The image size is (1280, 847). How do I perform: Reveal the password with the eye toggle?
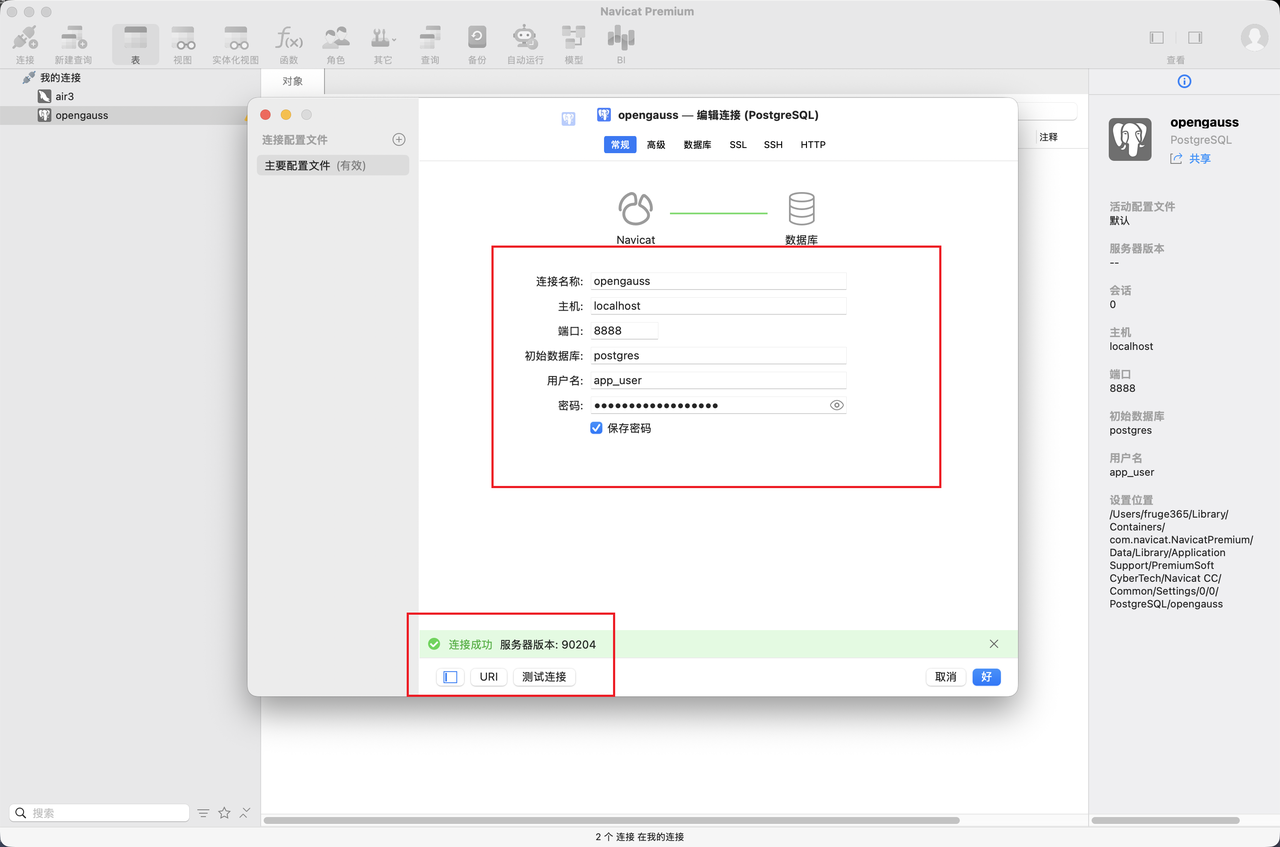coord(837,404)
